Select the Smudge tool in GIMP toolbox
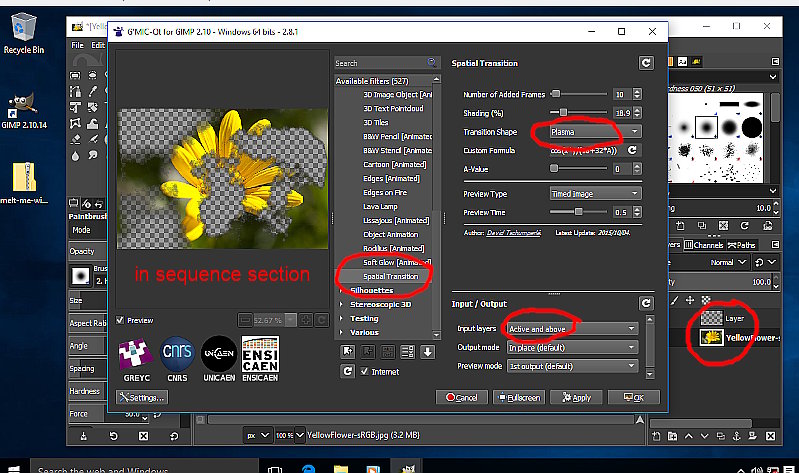 click(x=93, y=155)
